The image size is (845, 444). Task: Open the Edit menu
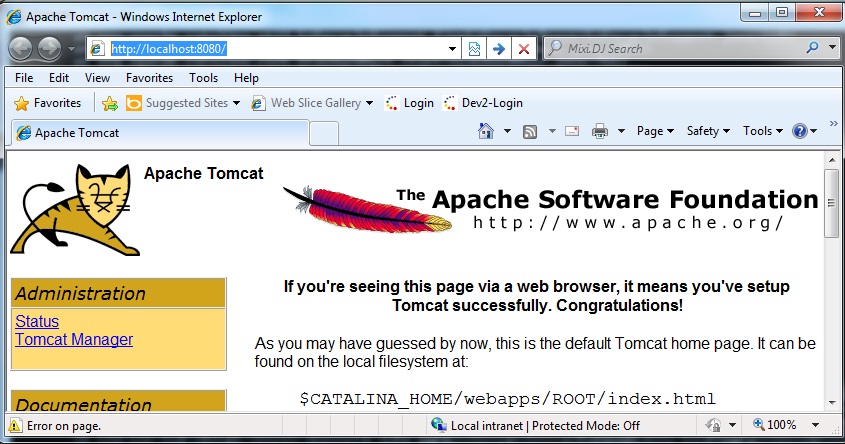[59, 78]
